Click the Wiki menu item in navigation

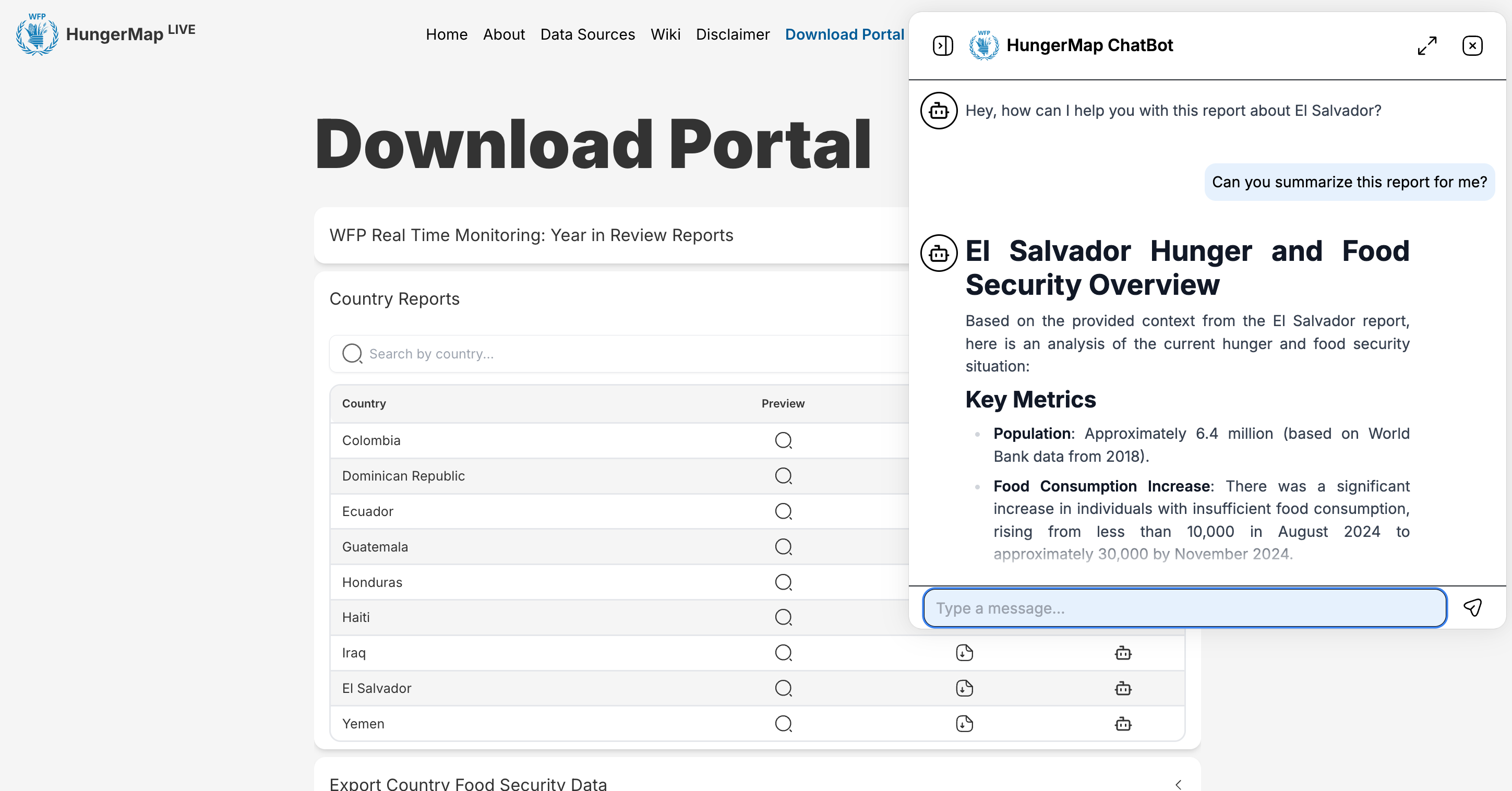(x=665, y=34)
